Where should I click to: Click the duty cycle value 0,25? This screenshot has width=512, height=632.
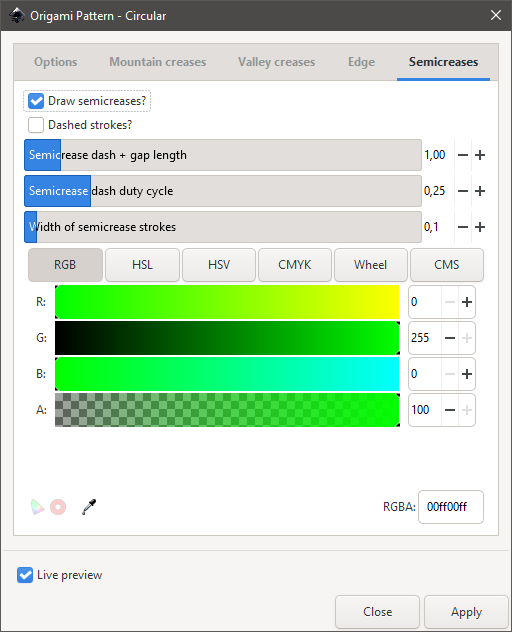click(x=435, y=191)
